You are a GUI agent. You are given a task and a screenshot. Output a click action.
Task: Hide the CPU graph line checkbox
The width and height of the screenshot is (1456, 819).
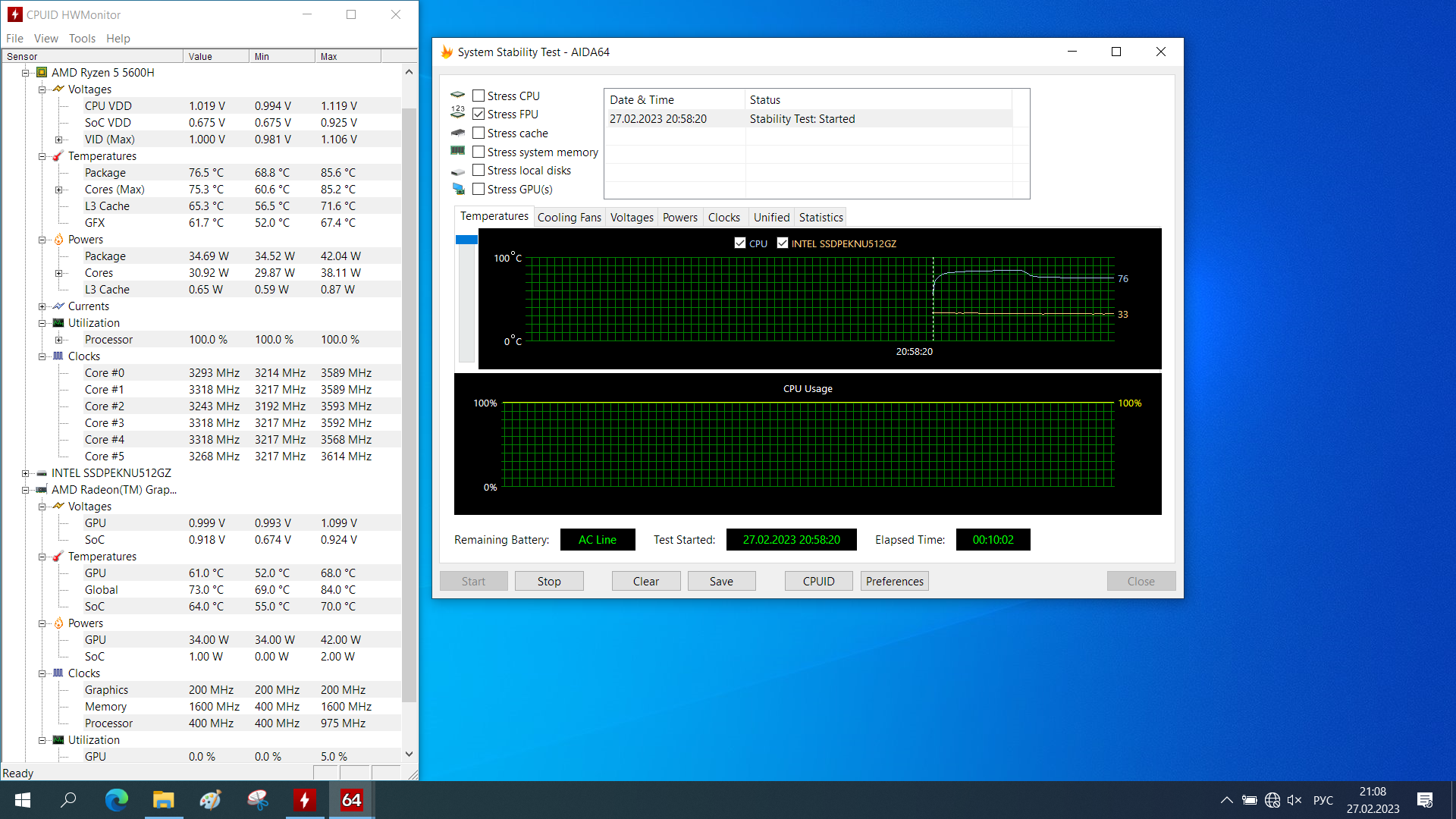pos(740,243)
